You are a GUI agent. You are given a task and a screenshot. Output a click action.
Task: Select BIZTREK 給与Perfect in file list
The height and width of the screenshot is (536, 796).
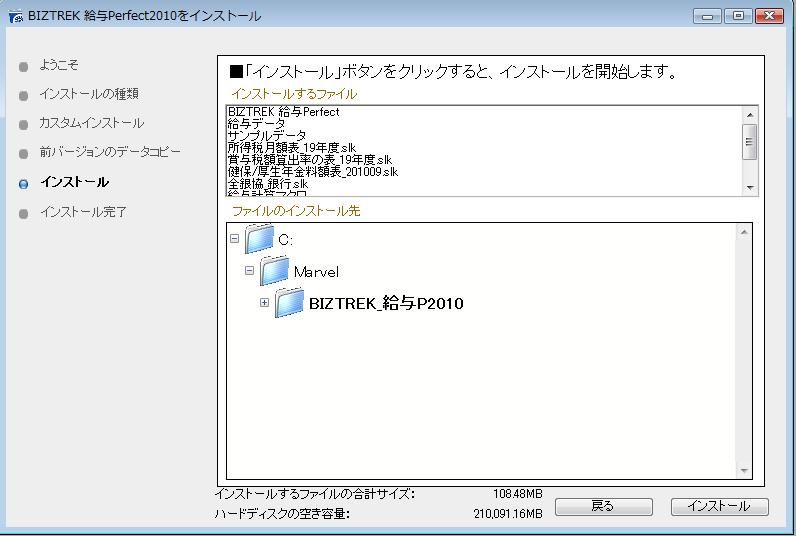pos(284,112)
